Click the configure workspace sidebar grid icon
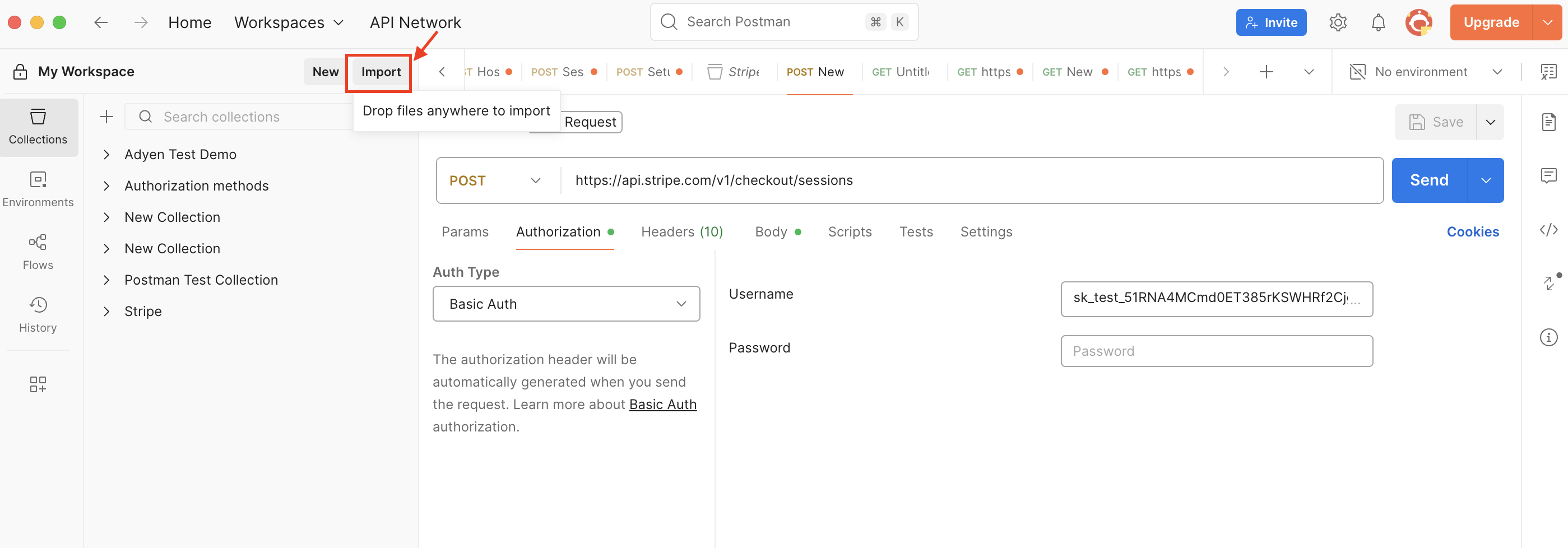1568x548 pixels. 38,384
